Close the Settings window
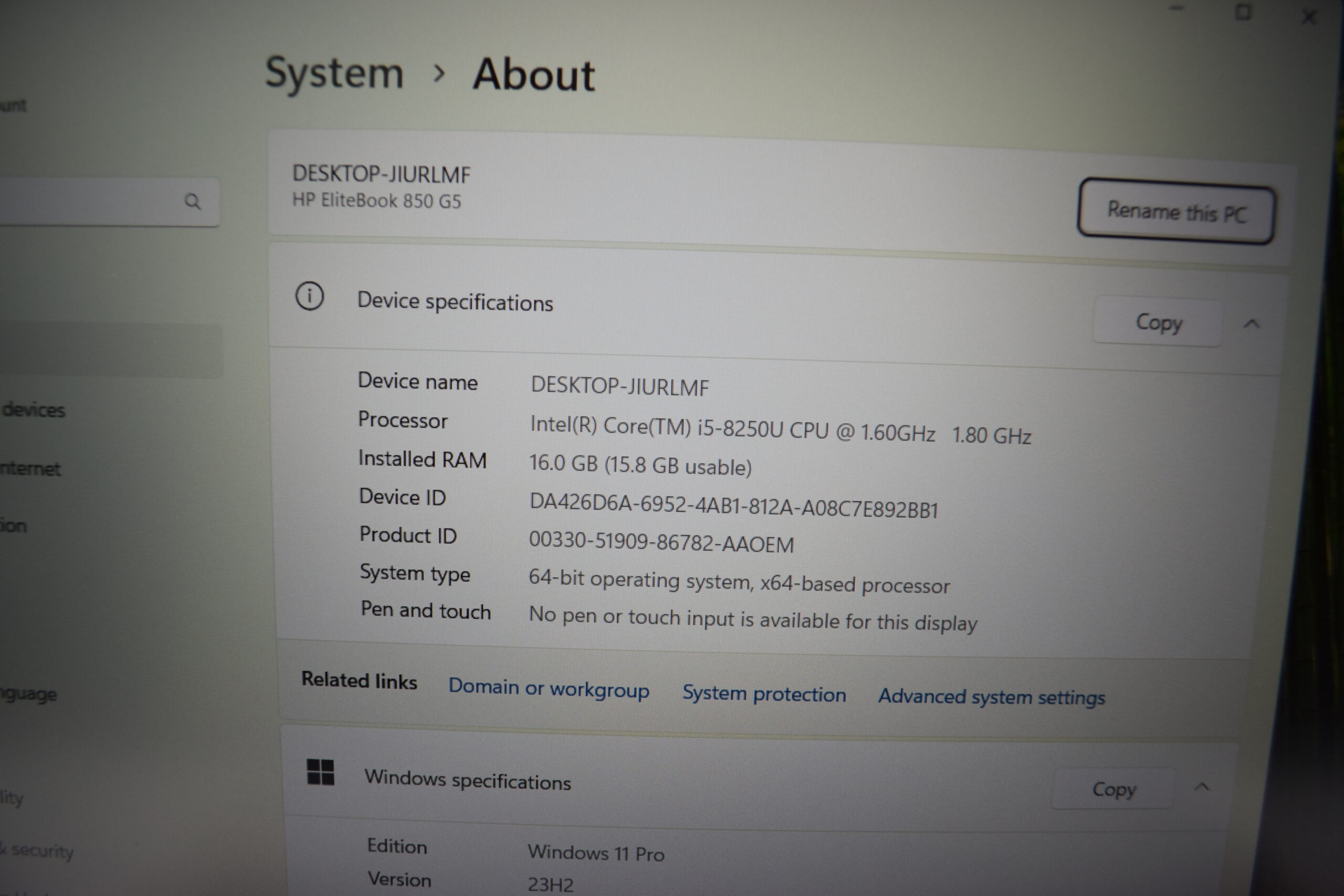This screenshot has width=1344, height=896. pyautogui.click(x=1309, y=17)
